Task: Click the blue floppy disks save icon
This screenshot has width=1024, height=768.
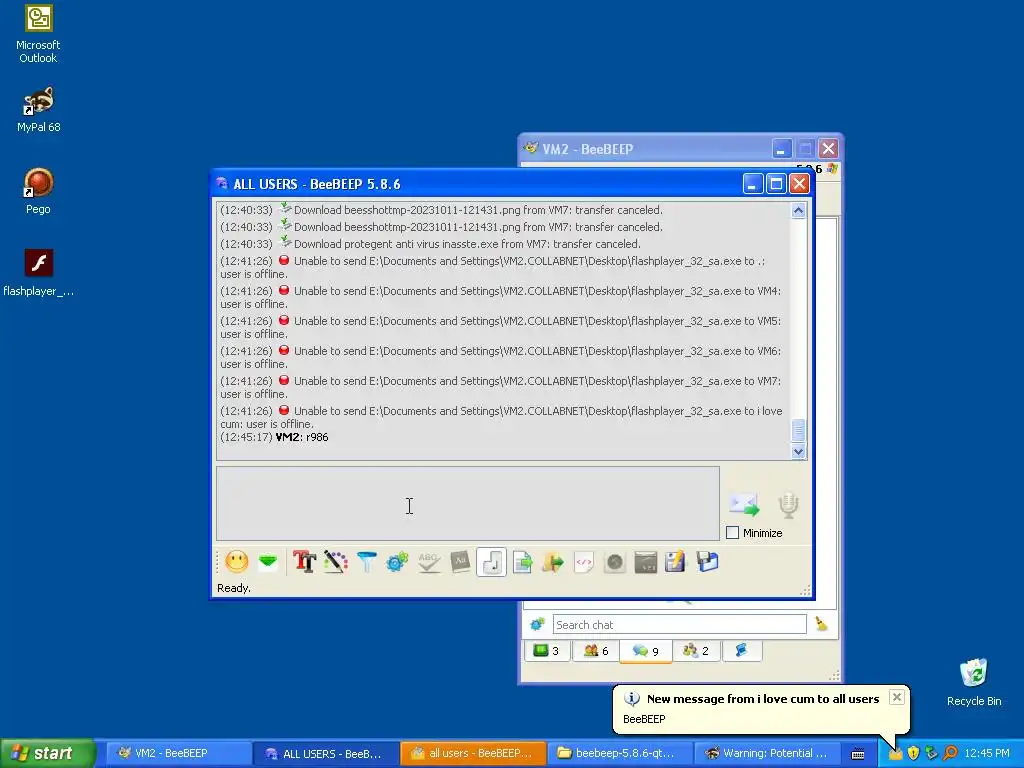Action: tap(707, 562)
